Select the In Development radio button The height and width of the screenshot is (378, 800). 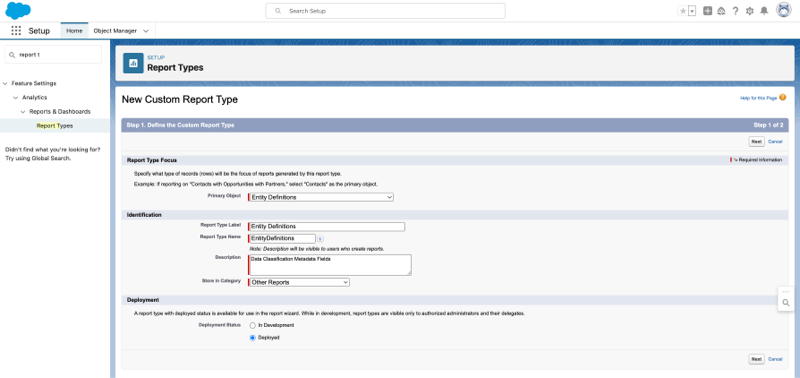tap(253, 325)
